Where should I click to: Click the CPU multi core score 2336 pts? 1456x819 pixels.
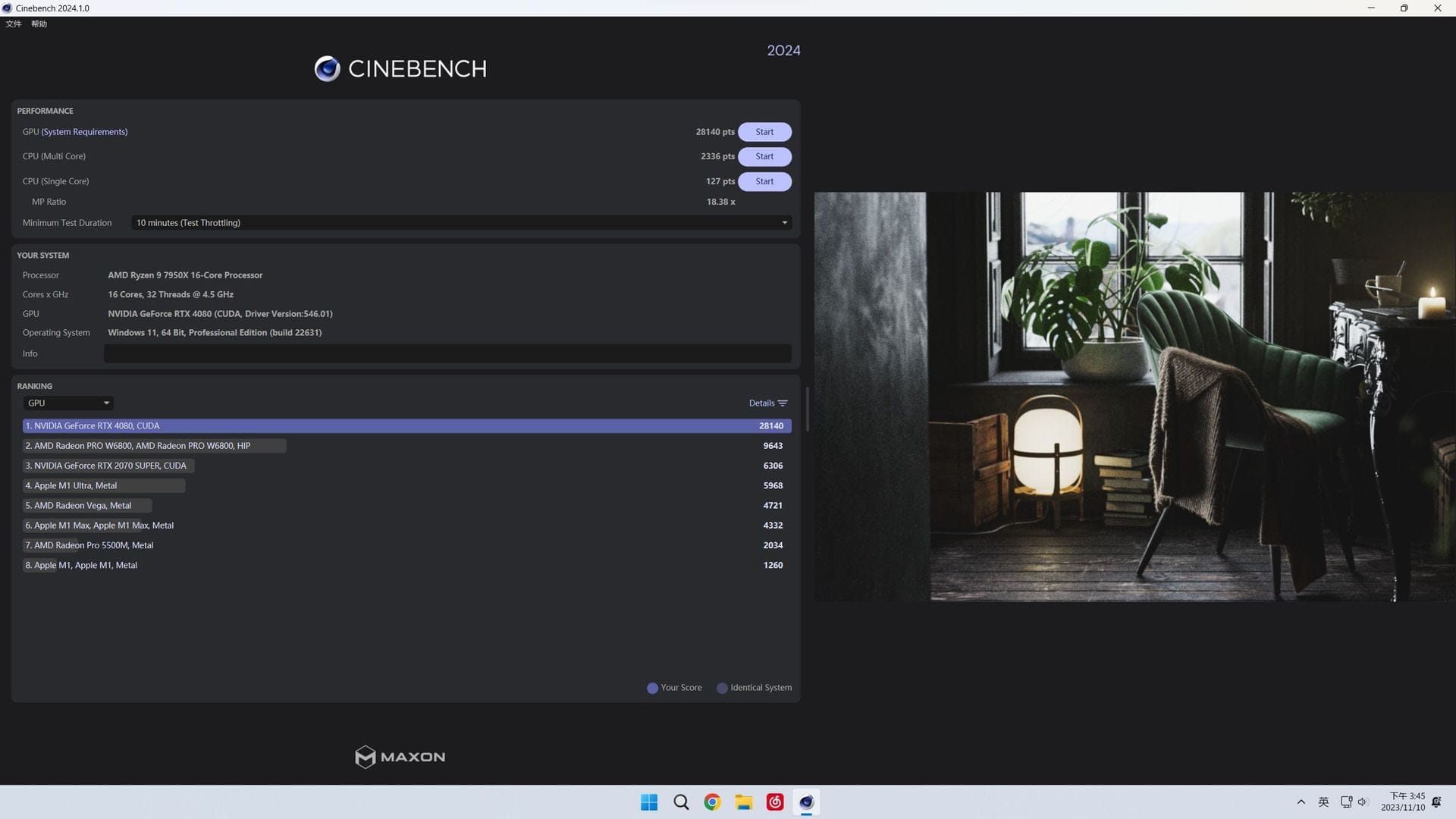(x=717, y=156)
